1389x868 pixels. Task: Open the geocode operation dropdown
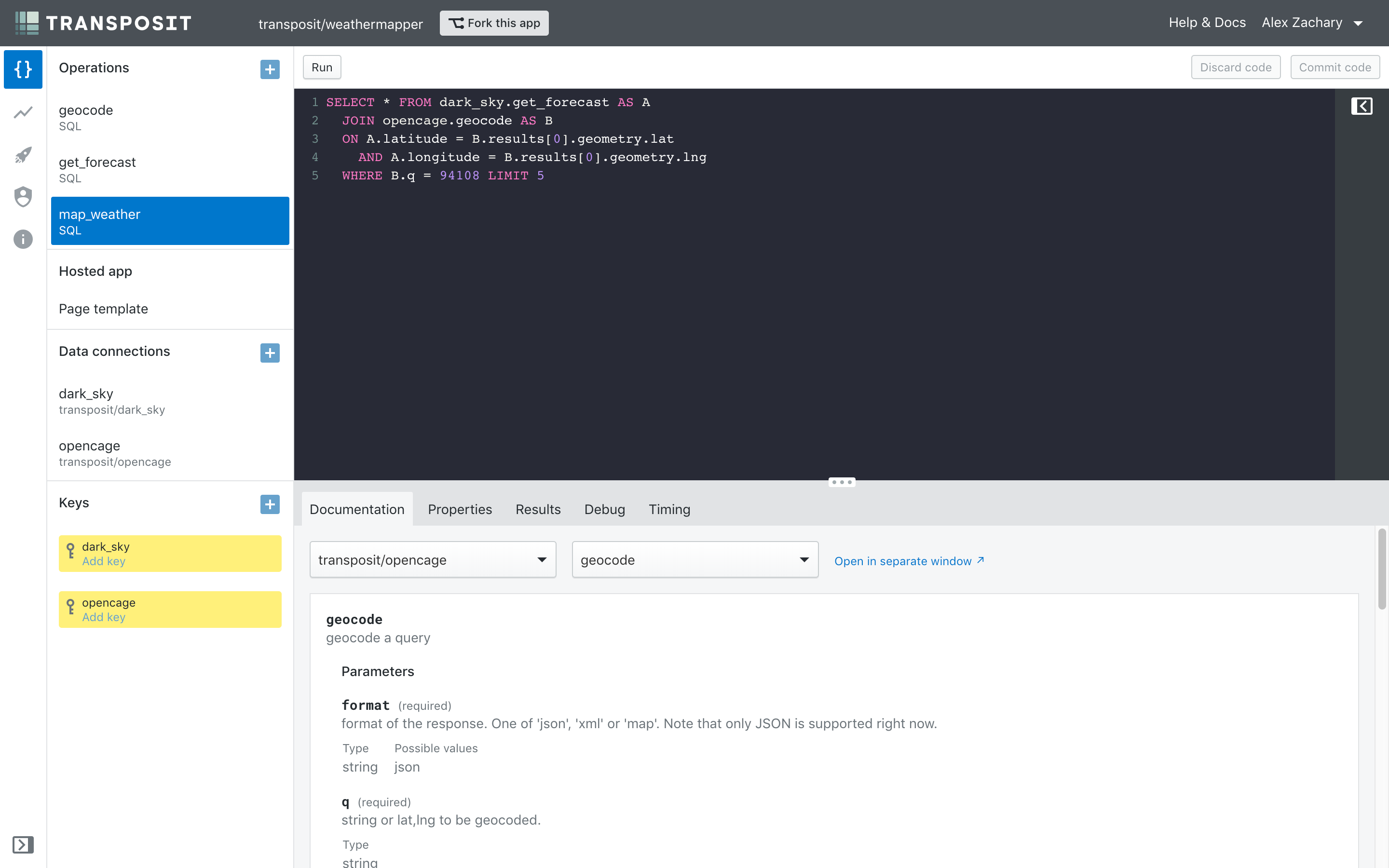click(694, 560)
